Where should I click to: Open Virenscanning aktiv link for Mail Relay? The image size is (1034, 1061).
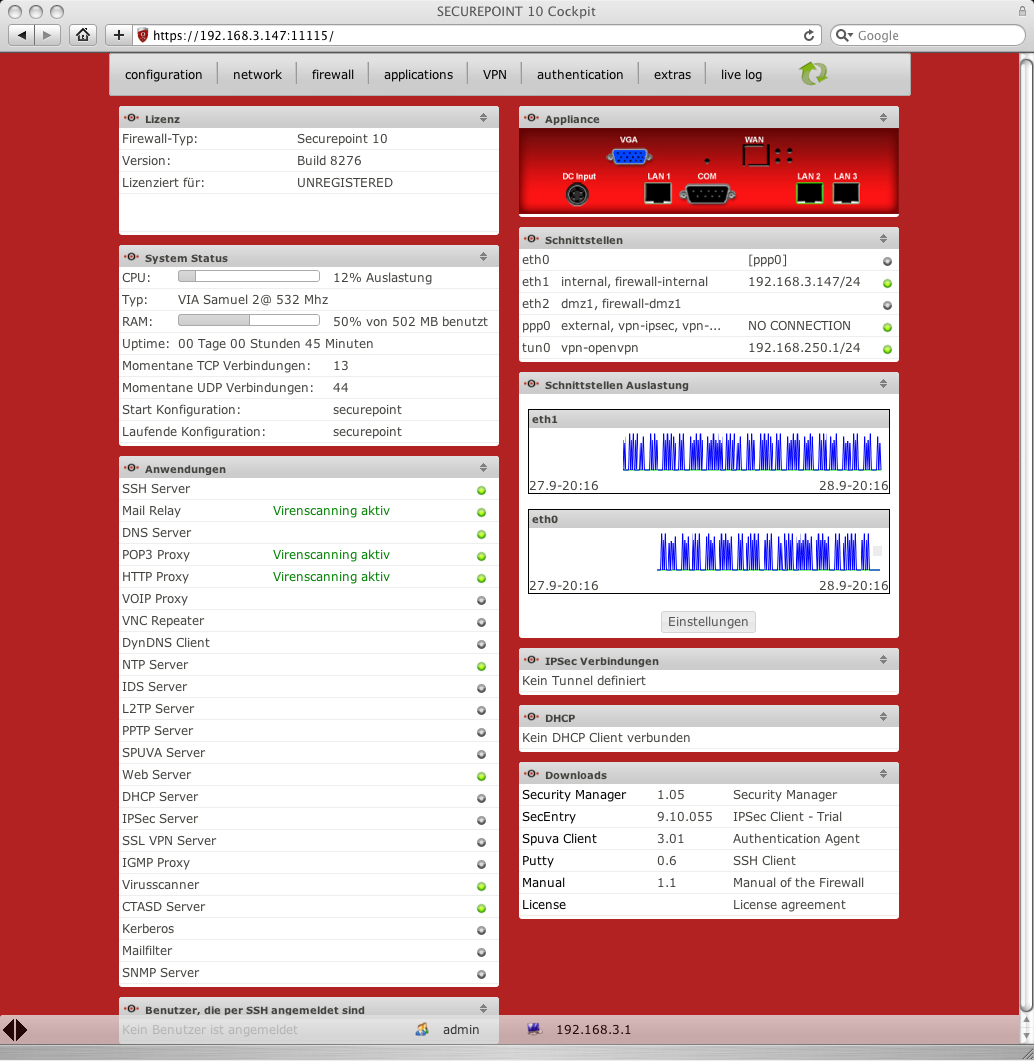(x=331, y=511)
